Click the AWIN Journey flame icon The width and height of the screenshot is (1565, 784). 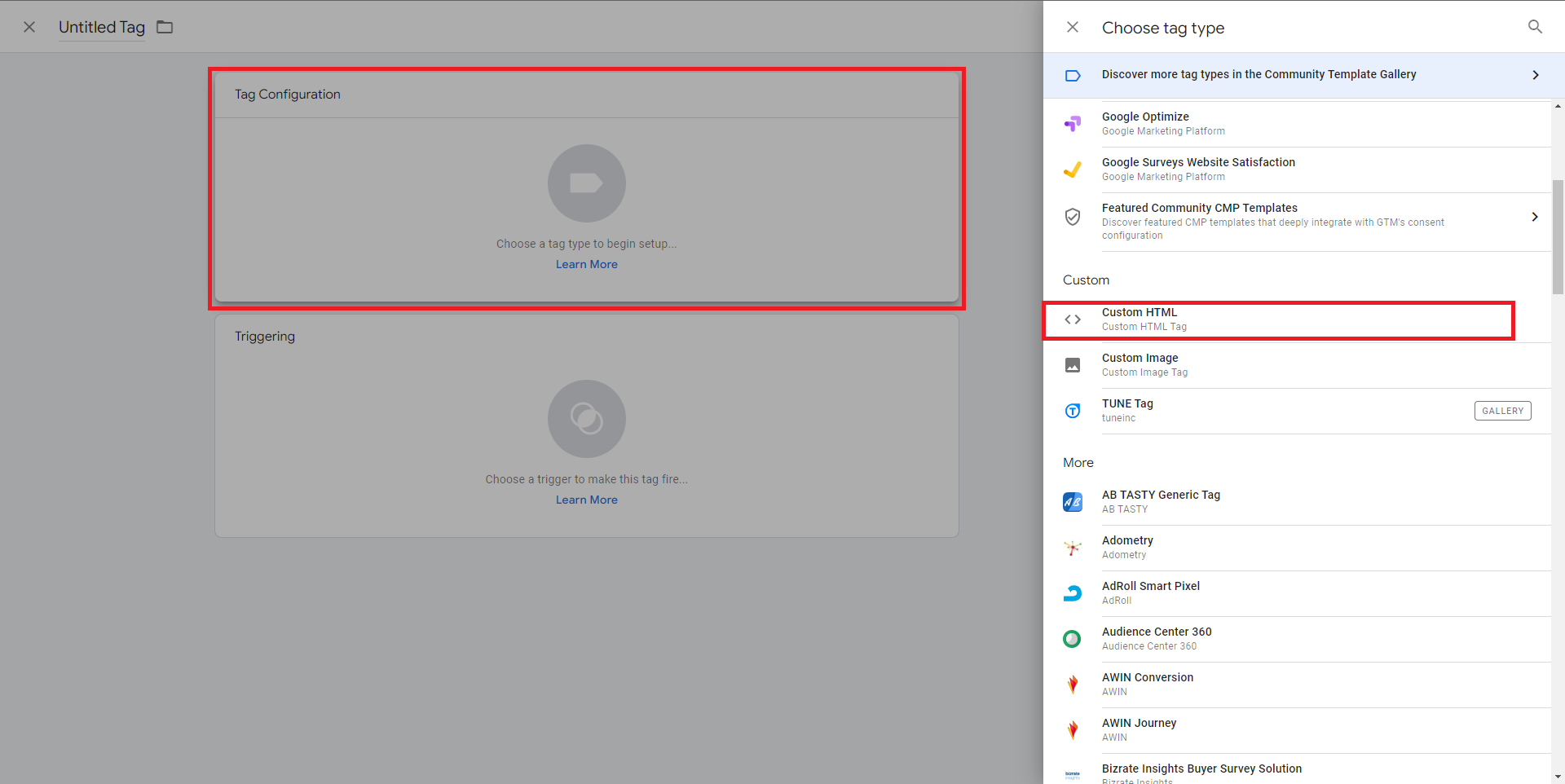click(x=1073, y=730)
